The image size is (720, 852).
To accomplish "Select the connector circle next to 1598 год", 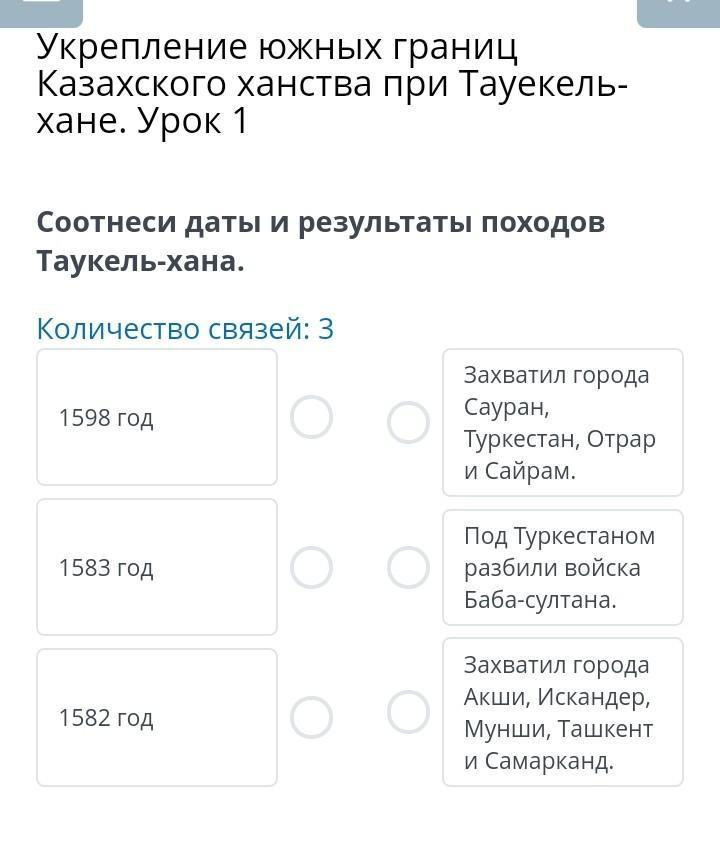I will point(311,417).
